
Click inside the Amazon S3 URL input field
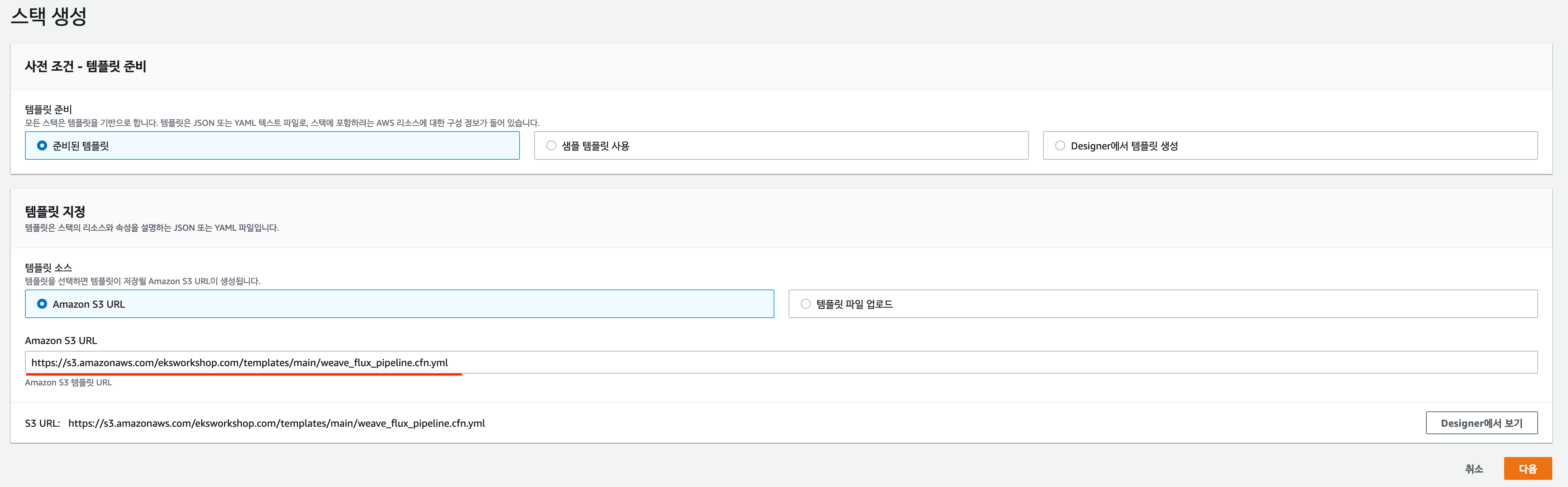point(781,362)
